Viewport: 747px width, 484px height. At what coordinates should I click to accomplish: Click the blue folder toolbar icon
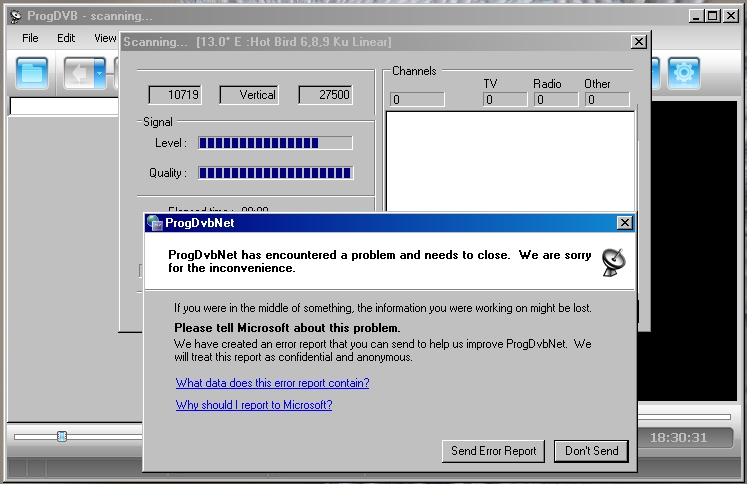pos(33,73)
